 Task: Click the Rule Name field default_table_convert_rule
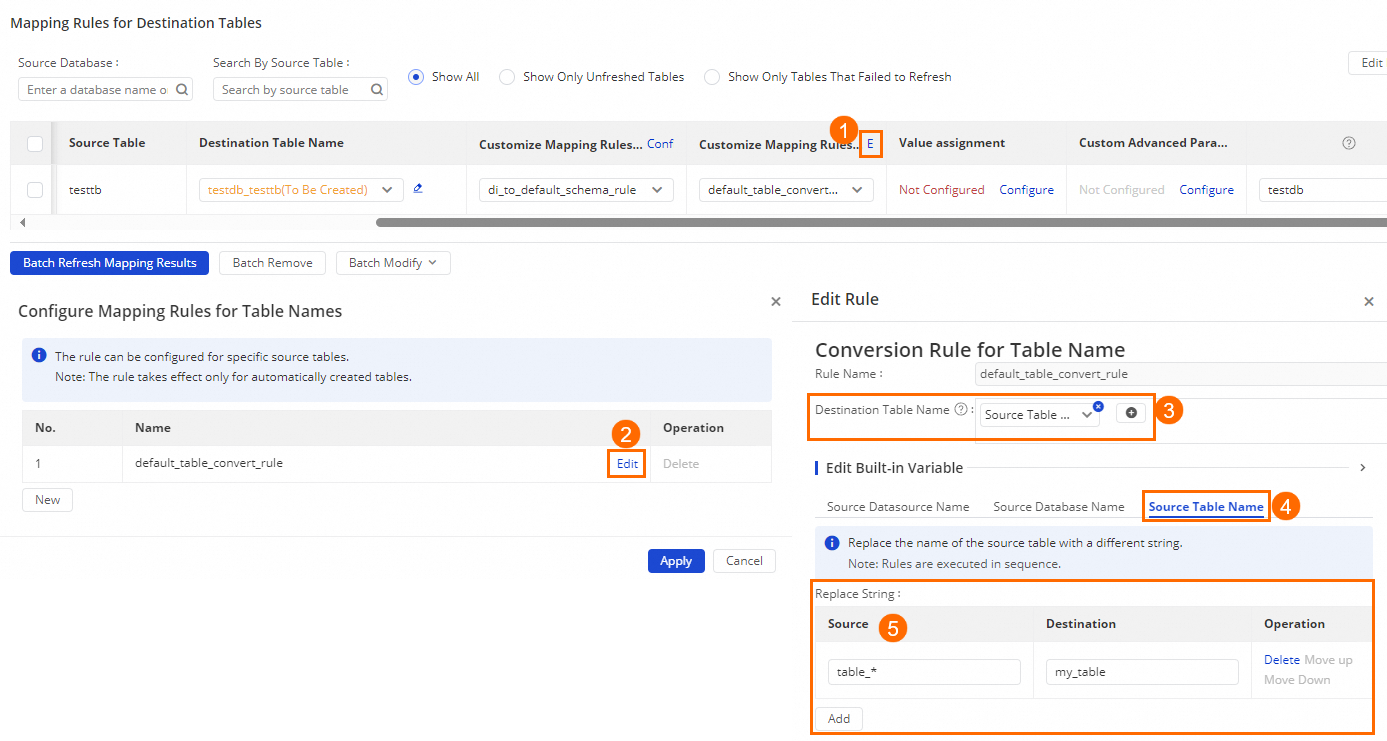(x=1181, y=374)
